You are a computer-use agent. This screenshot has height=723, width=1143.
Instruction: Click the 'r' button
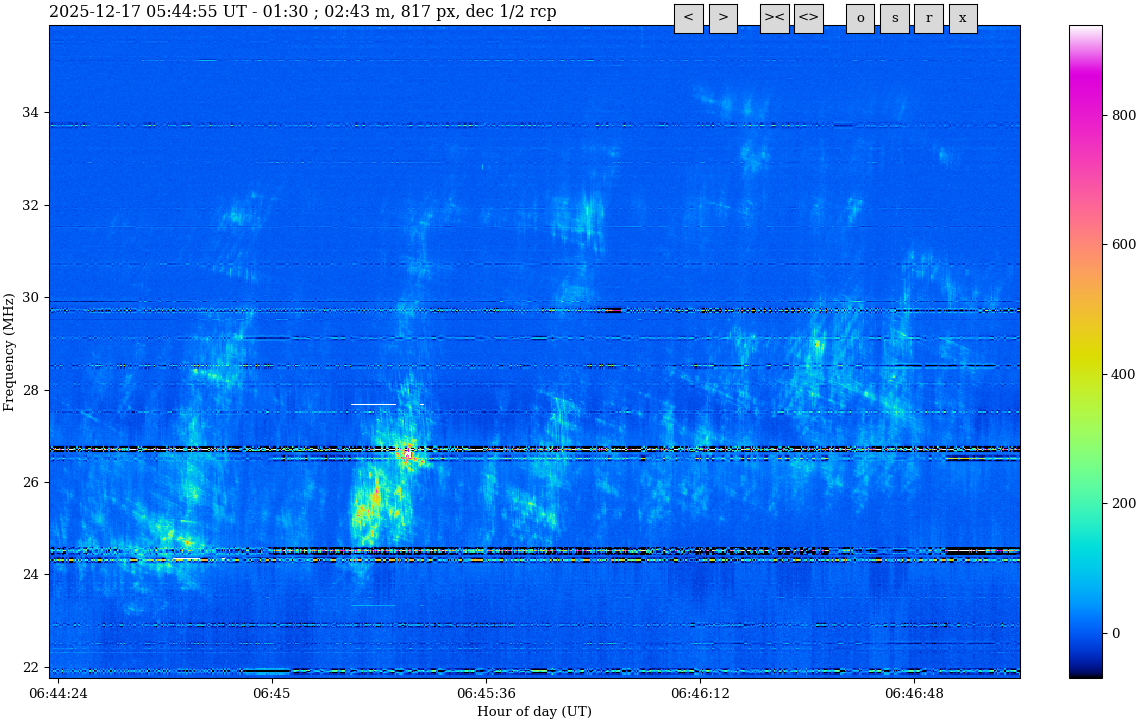928,18
